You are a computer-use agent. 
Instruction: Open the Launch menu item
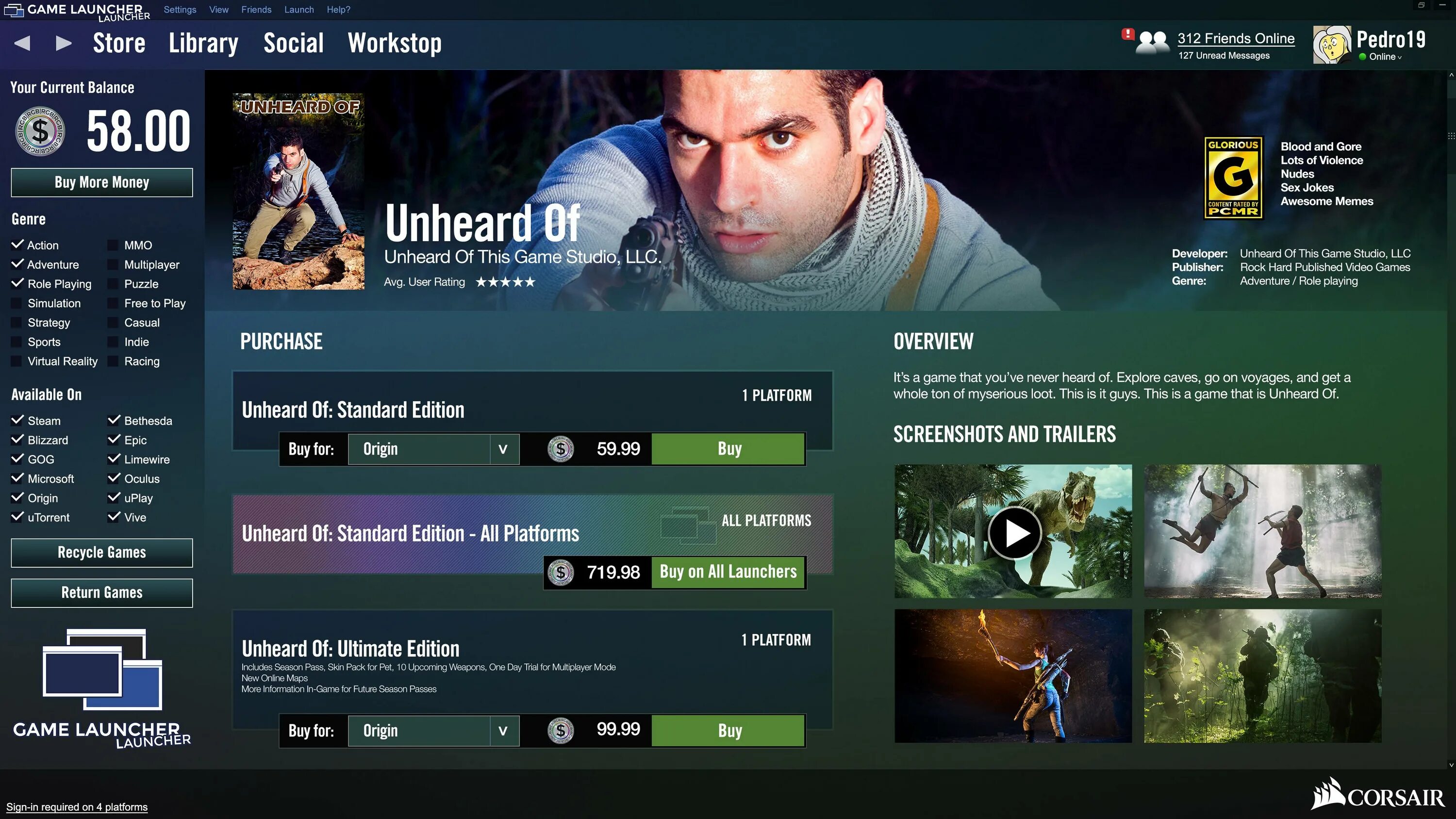tap(298, 9)
